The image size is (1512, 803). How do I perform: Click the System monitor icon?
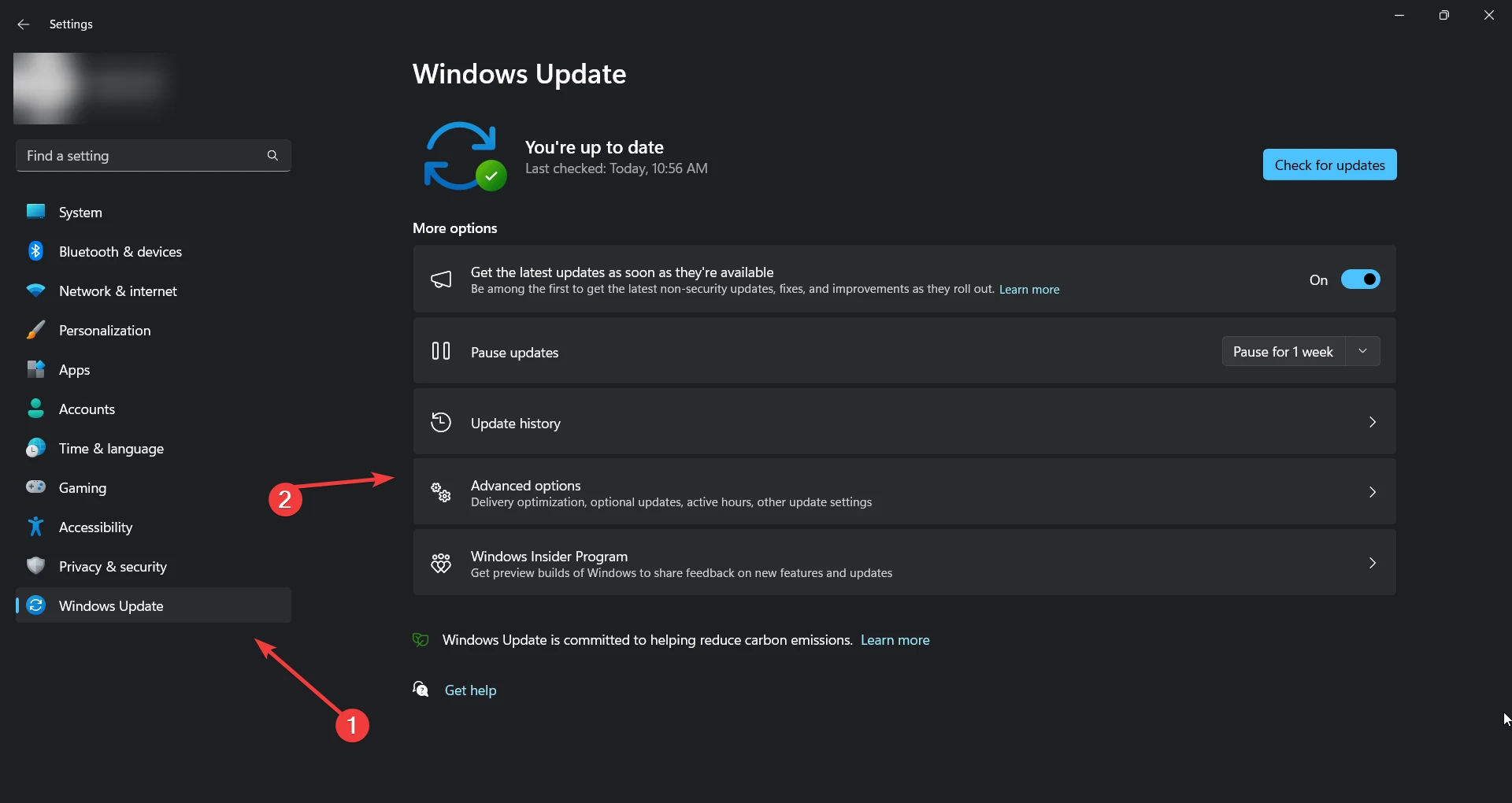tap(35, 212)
